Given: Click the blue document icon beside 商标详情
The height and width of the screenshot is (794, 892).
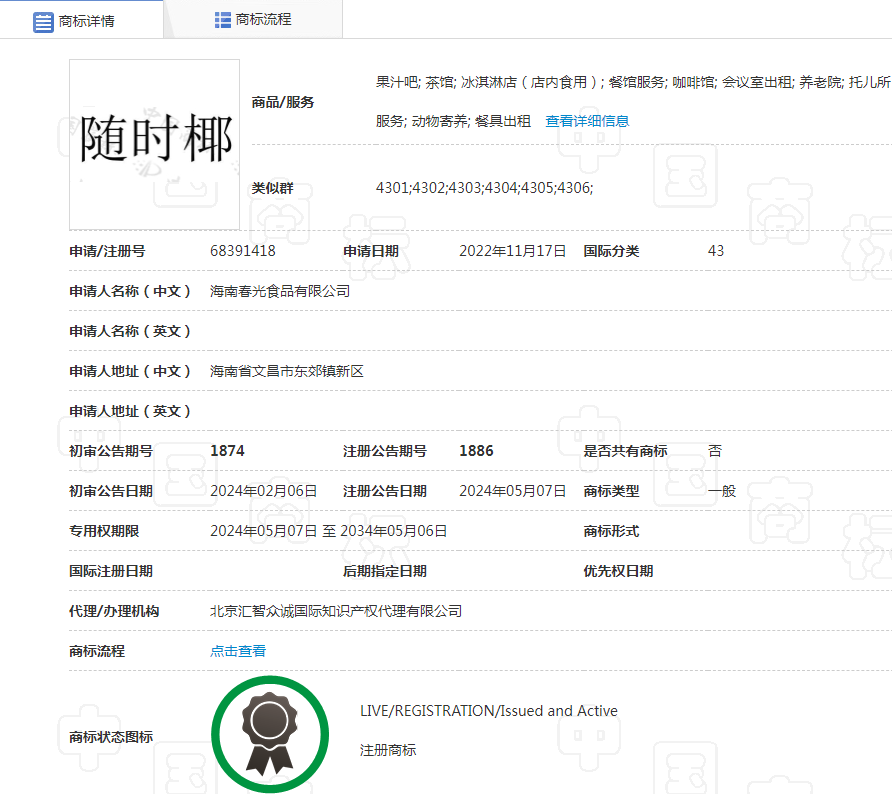Looking at the screenshot, I should pos(43,22).
